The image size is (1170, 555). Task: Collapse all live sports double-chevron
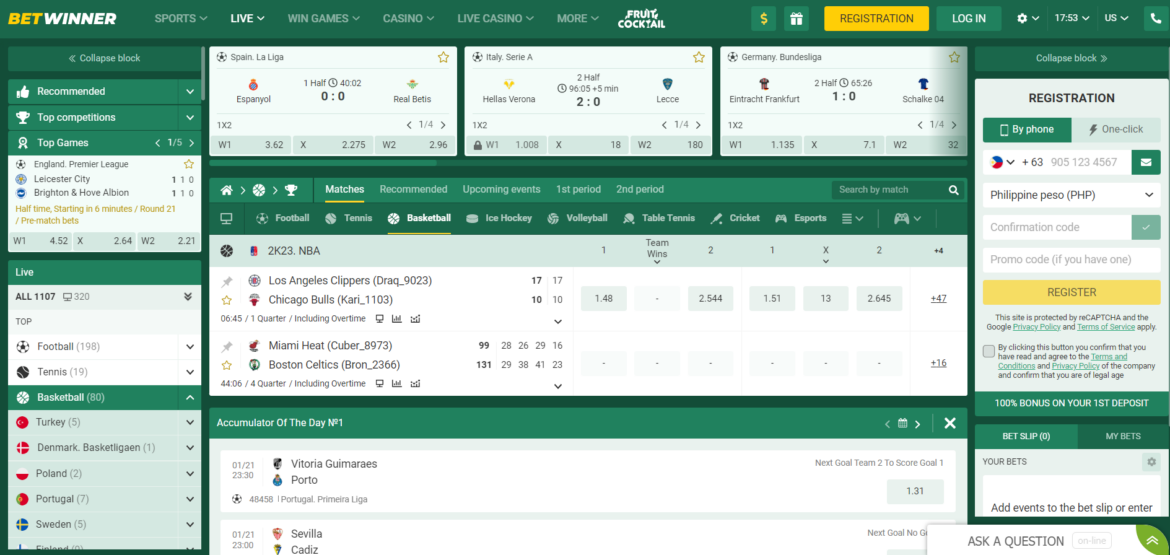188,297
